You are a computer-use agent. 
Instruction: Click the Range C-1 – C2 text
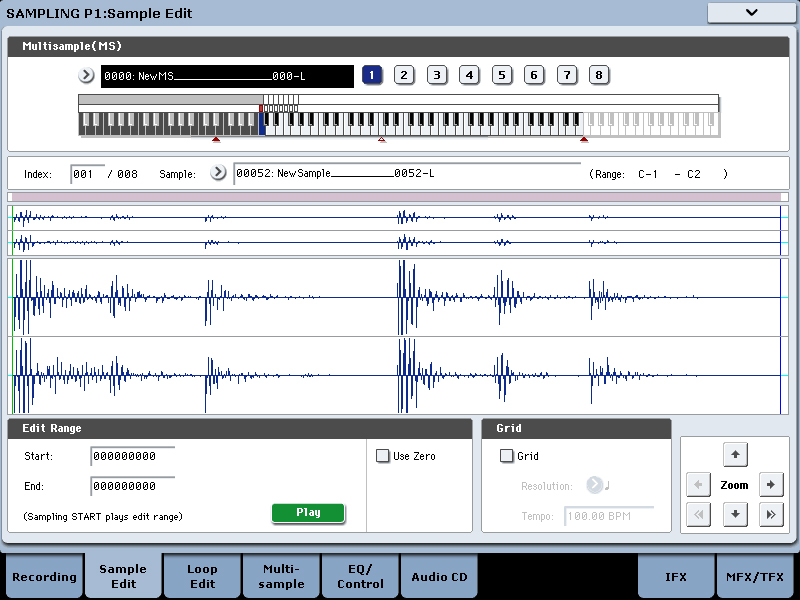[658, 174]
